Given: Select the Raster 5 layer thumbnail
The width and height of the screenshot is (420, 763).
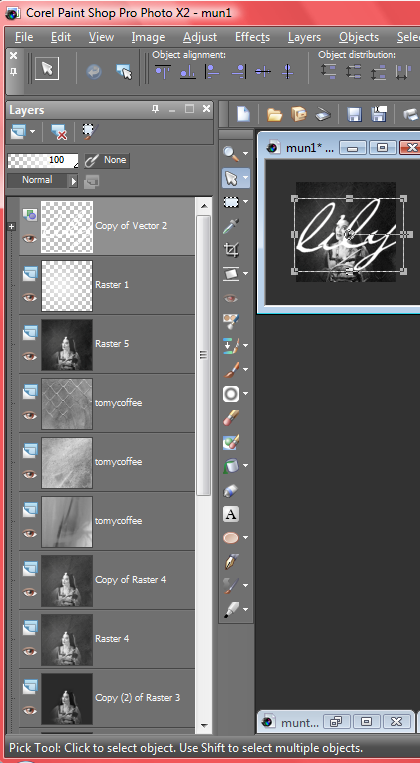Looking at the screenshot, I should pyautogui.click(x=67, y=345).
